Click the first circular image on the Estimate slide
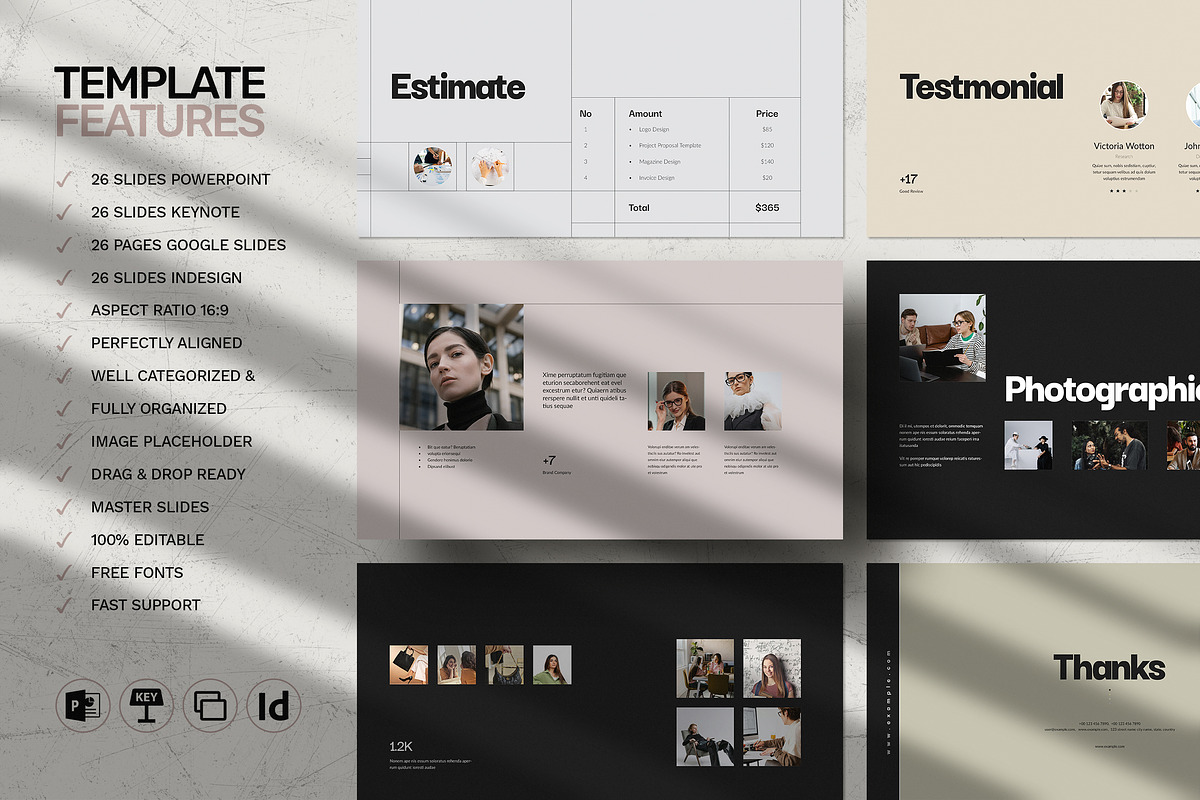This screenshot has width=1200, height=800. click(432, 166)
